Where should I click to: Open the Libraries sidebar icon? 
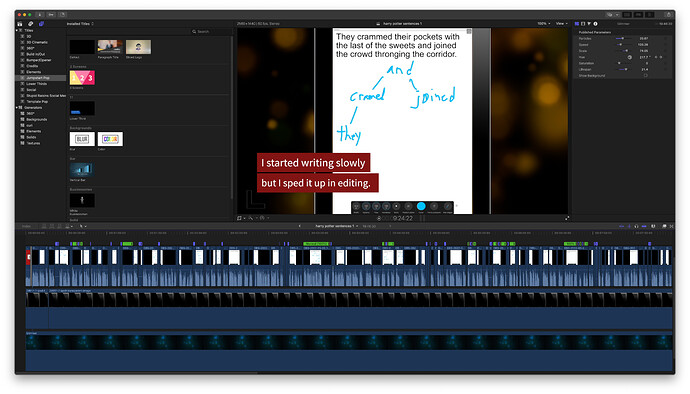click(x=20, y=24)
